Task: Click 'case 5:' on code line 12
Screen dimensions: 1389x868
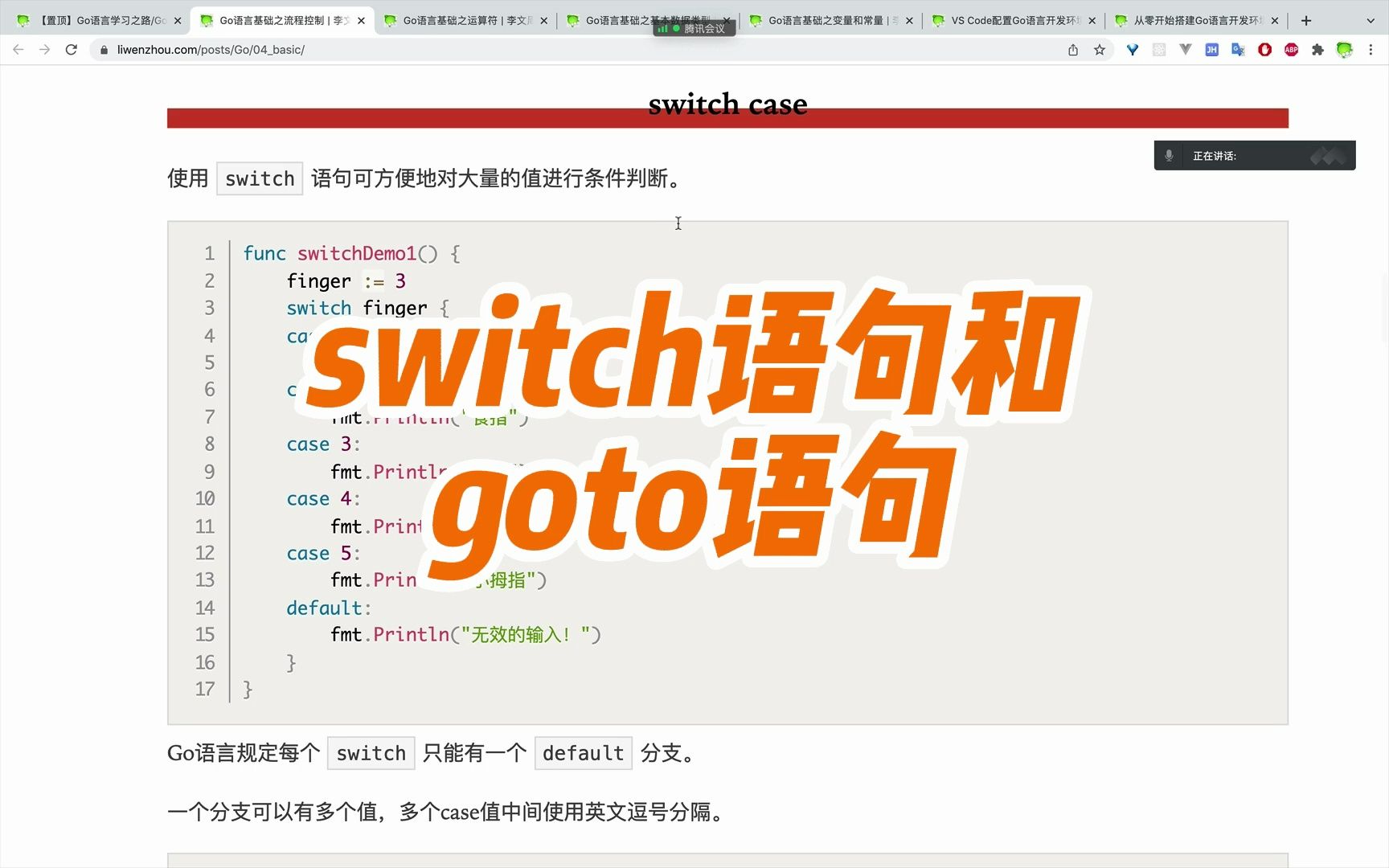Action: click(324, 554)
